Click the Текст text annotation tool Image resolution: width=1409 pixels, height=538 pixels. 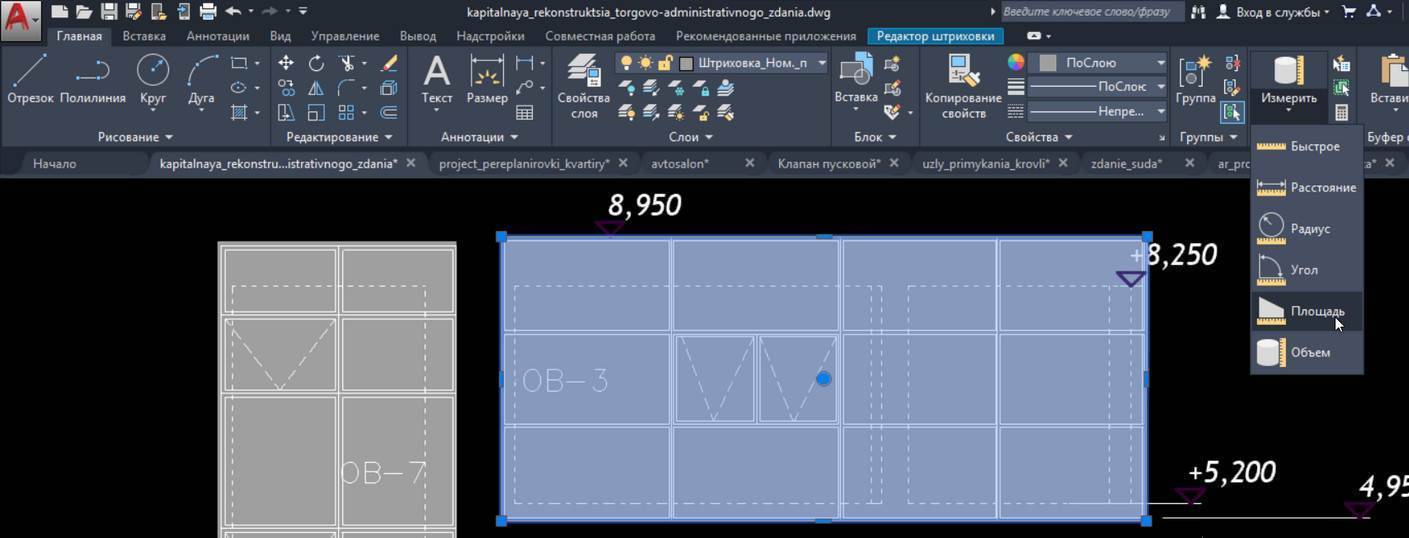(436, 80)
